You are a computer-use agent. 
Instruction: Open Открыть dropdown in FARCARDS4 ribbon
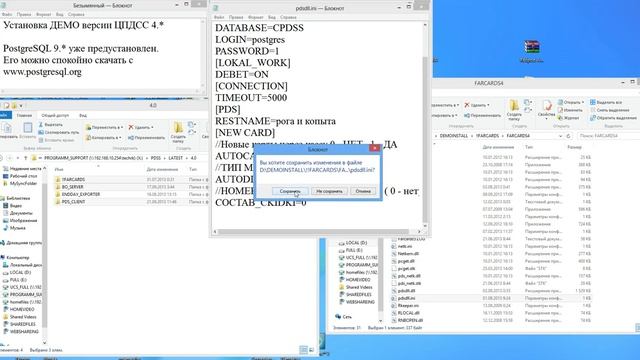[x=571, y=102]
